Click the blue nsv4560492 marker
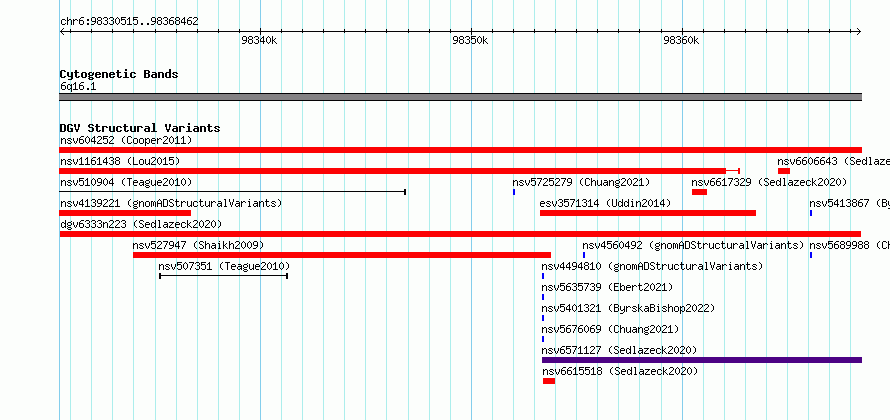Screen dimensions: 890x420 pyautogui.click(x=583, y=255)
